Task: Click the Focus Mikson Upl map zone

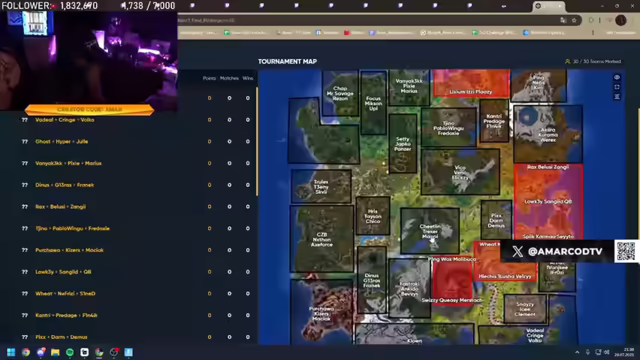Action: (373, 103)
